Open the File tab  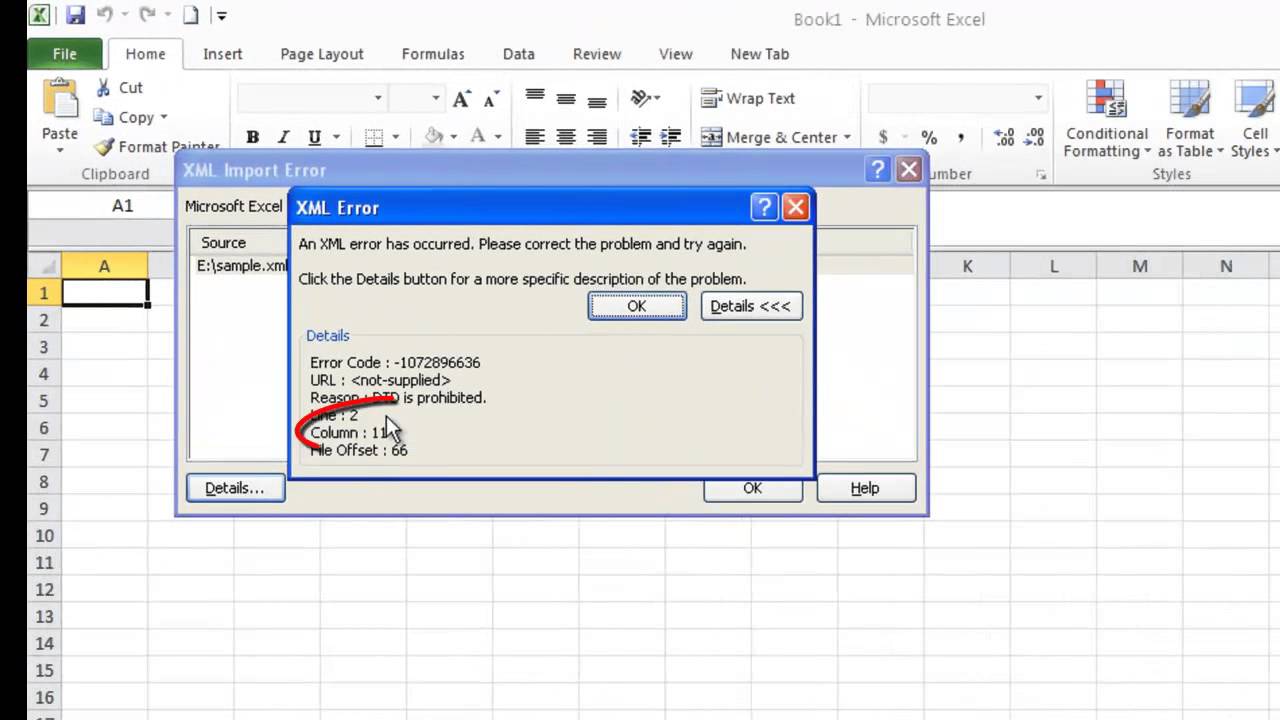[65, 54]
